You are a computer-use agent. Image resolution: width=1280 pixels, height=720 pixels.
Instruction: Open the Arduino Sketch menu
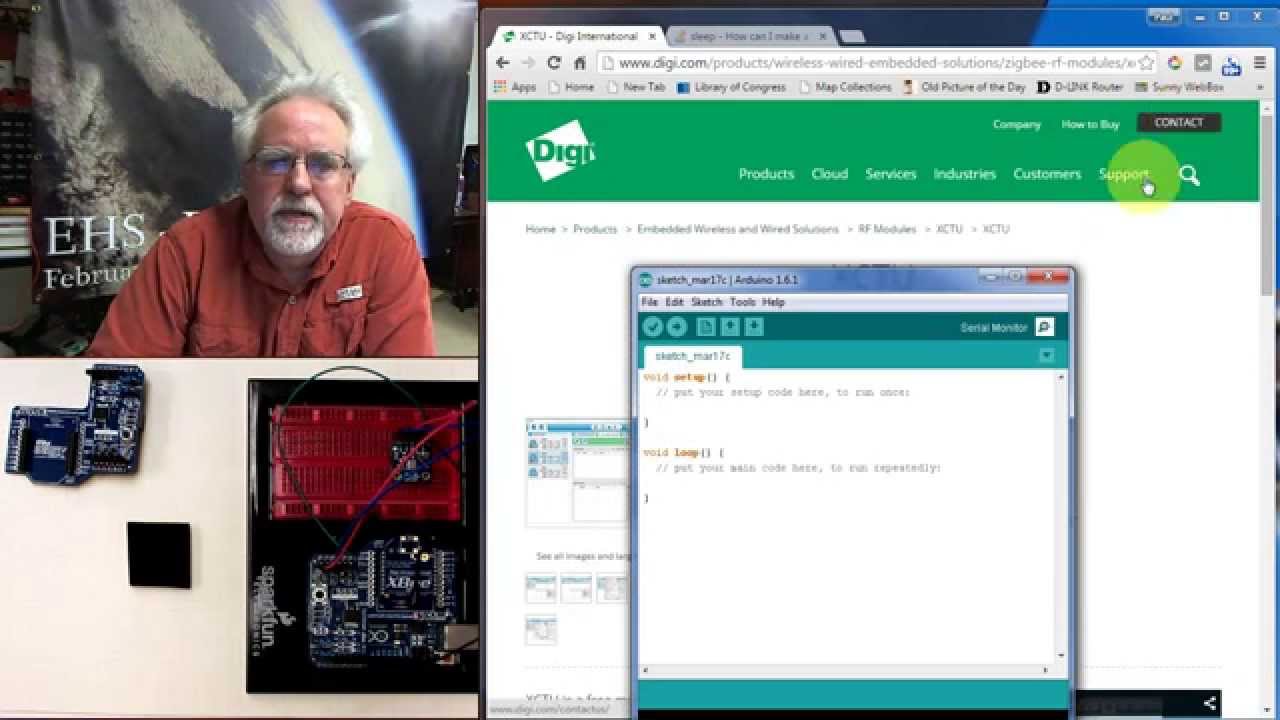[707, 302]
